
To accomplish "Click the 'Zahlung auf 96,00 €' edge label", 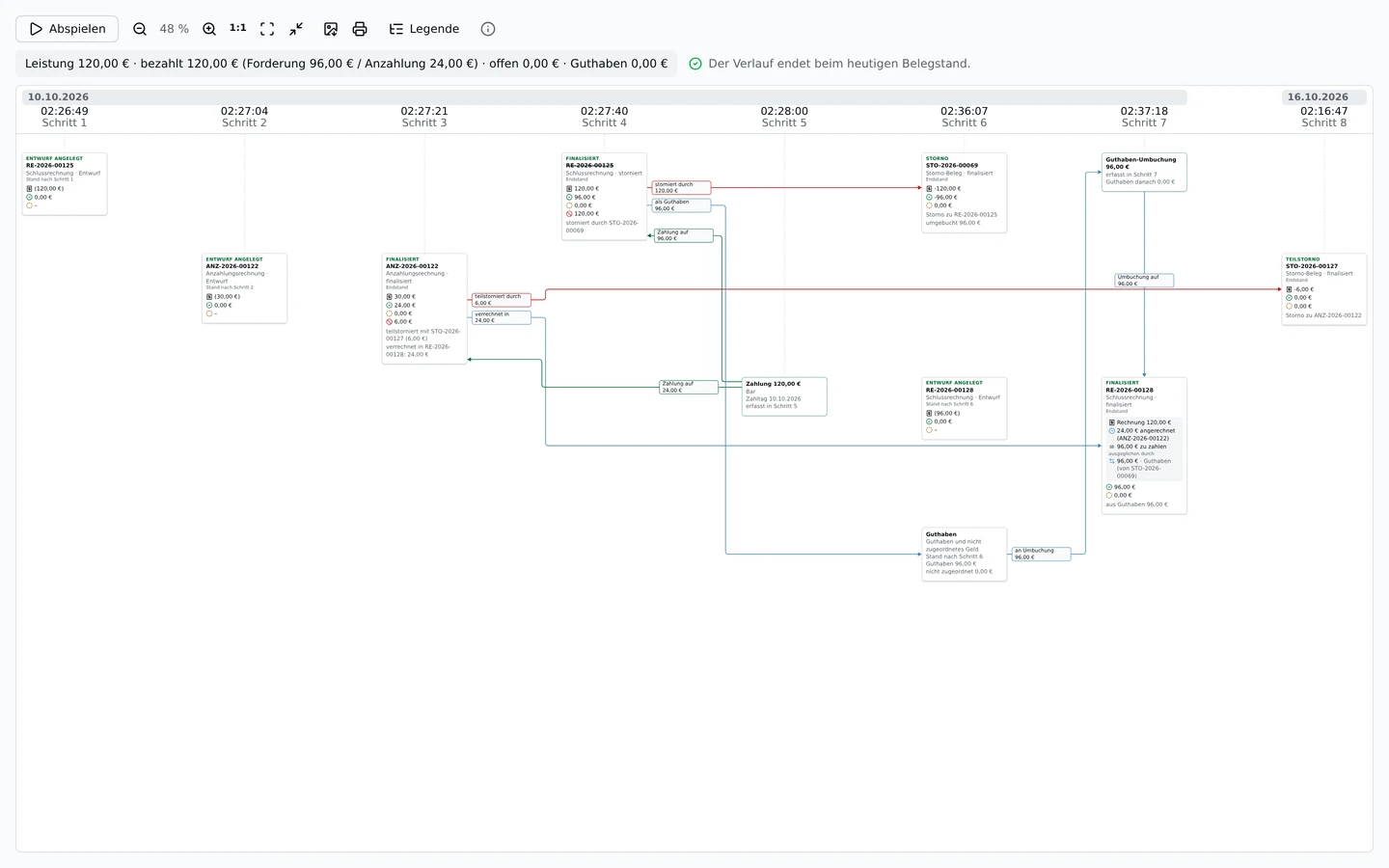I will click(684, 235).
